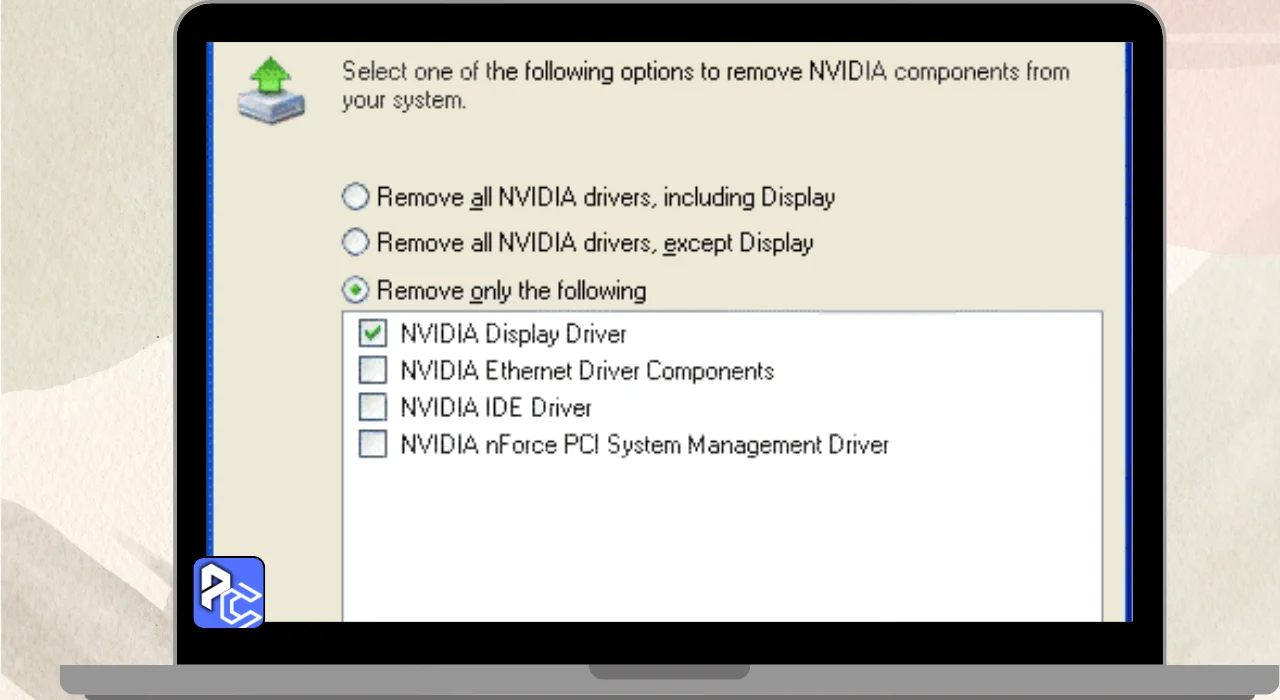Check the nForce PCI System Management Driver box
The width and height of the screenshot is (1280, 700).
click(373, 444)
